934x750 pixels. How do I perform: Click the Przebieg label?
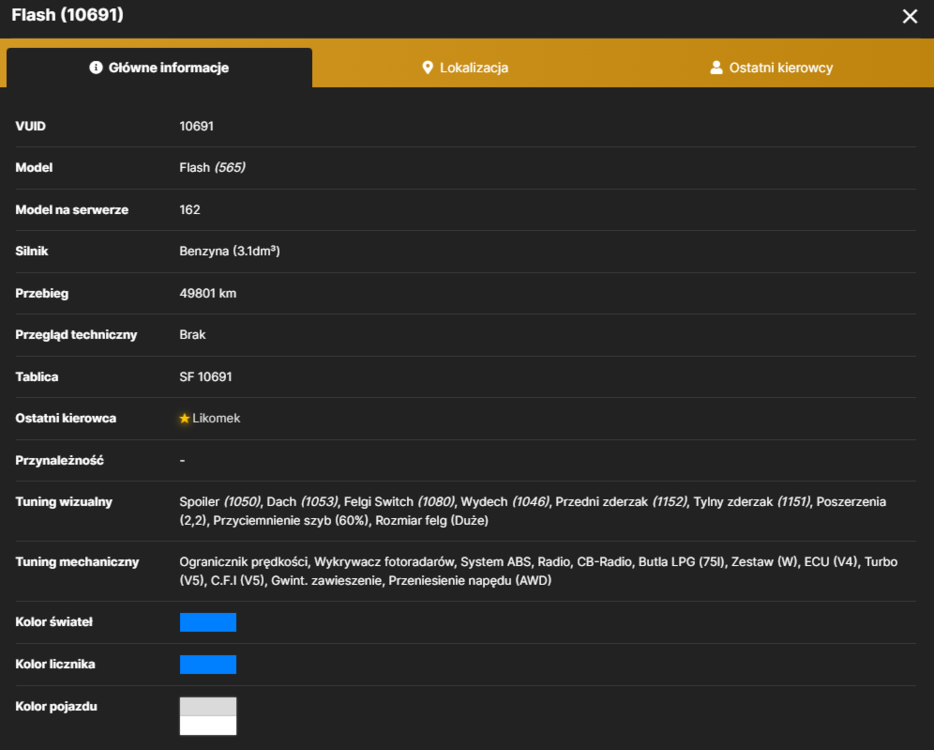(x=42, y=293)
